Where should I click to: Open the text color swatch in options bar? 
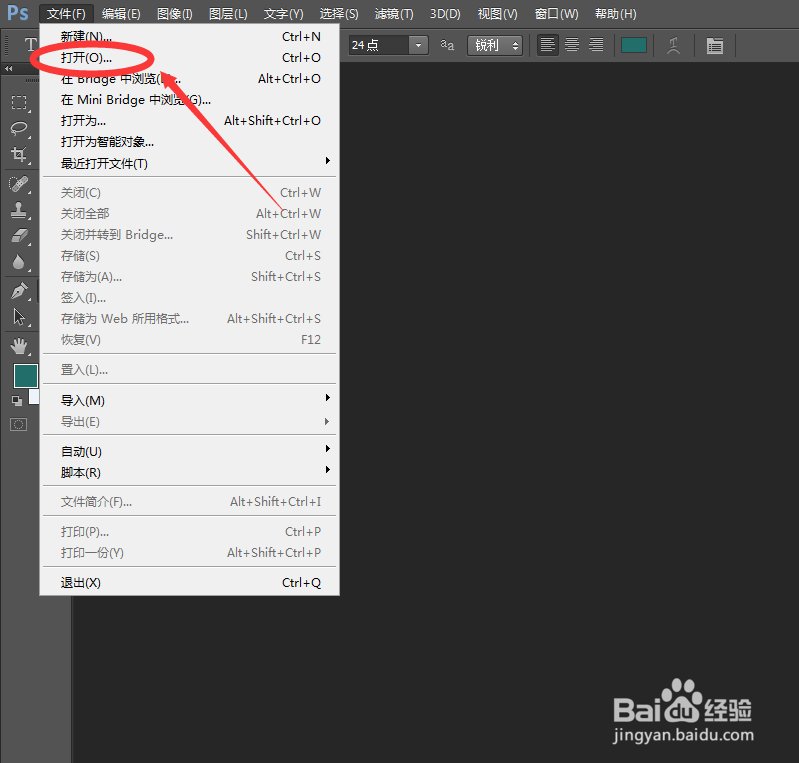click(633, 45)
